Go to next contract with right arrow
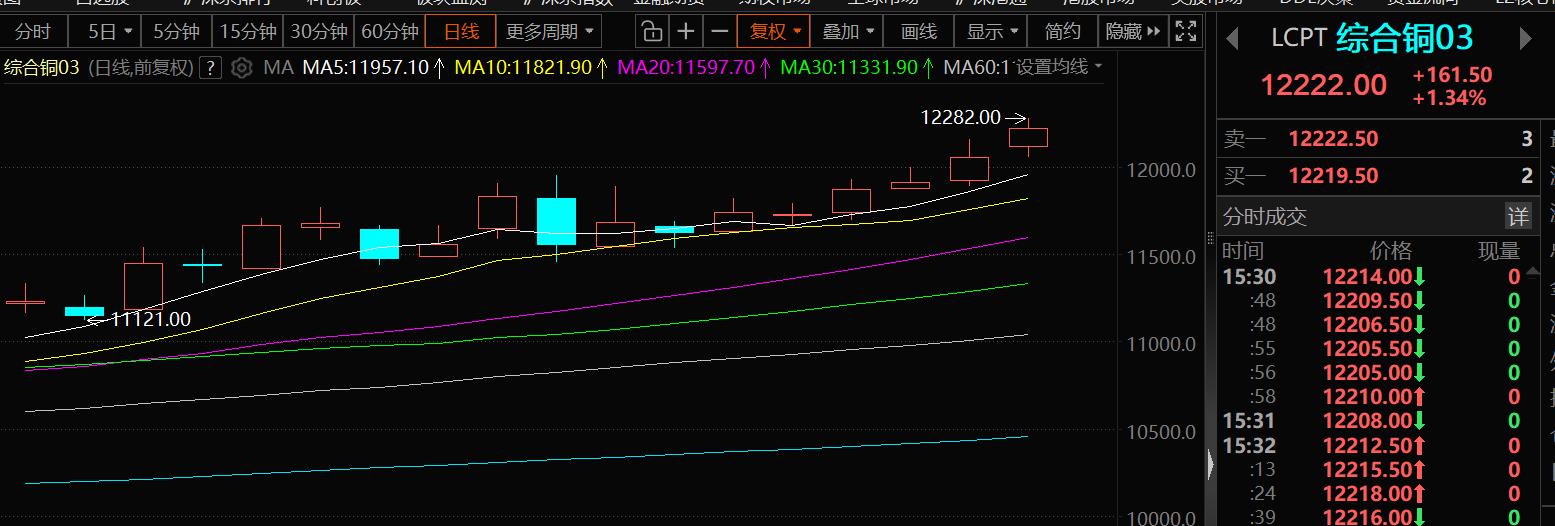 pyautogui.click(x=1525, y=39)
